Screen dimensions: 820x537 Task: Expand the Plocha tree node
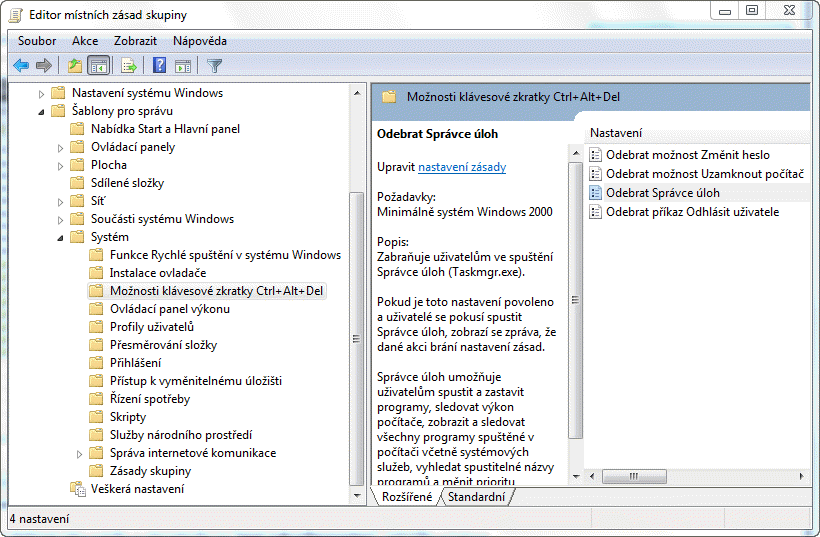click(60, 166)
